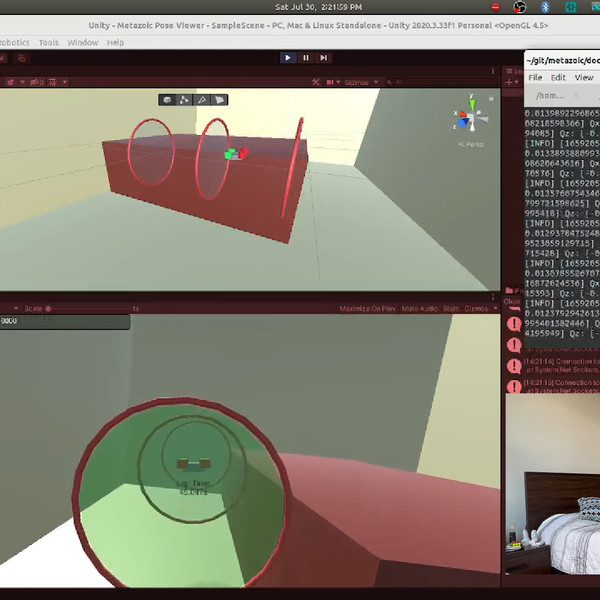Click the scene orientation gizmo Z axis cone
This screenshot has height=600, width=600.
tap(463, 122)
